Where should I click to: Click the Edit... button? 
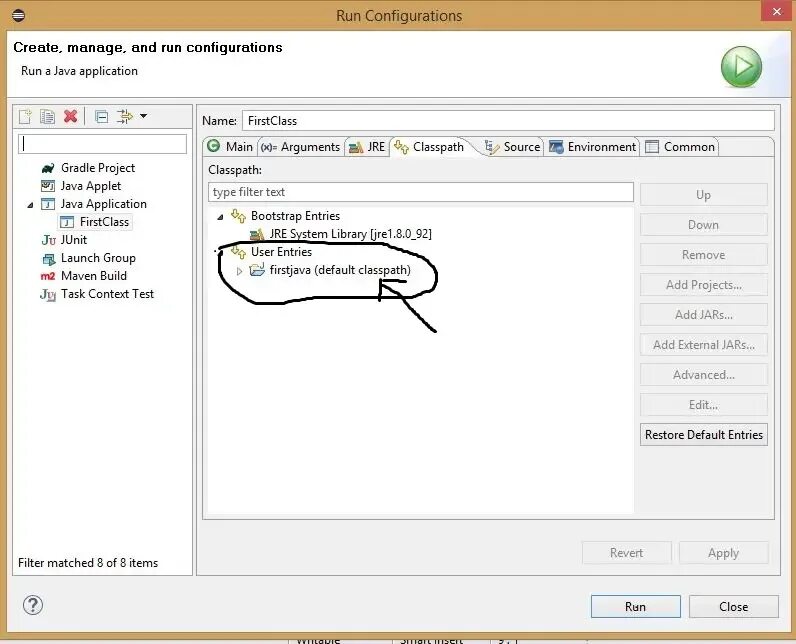coord(704,404)
